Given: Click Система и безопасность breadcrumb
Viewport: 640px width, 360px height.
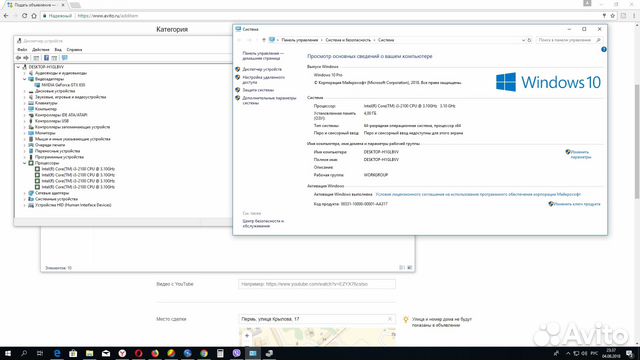Looking at the screenshot, I should coord(348,40).
